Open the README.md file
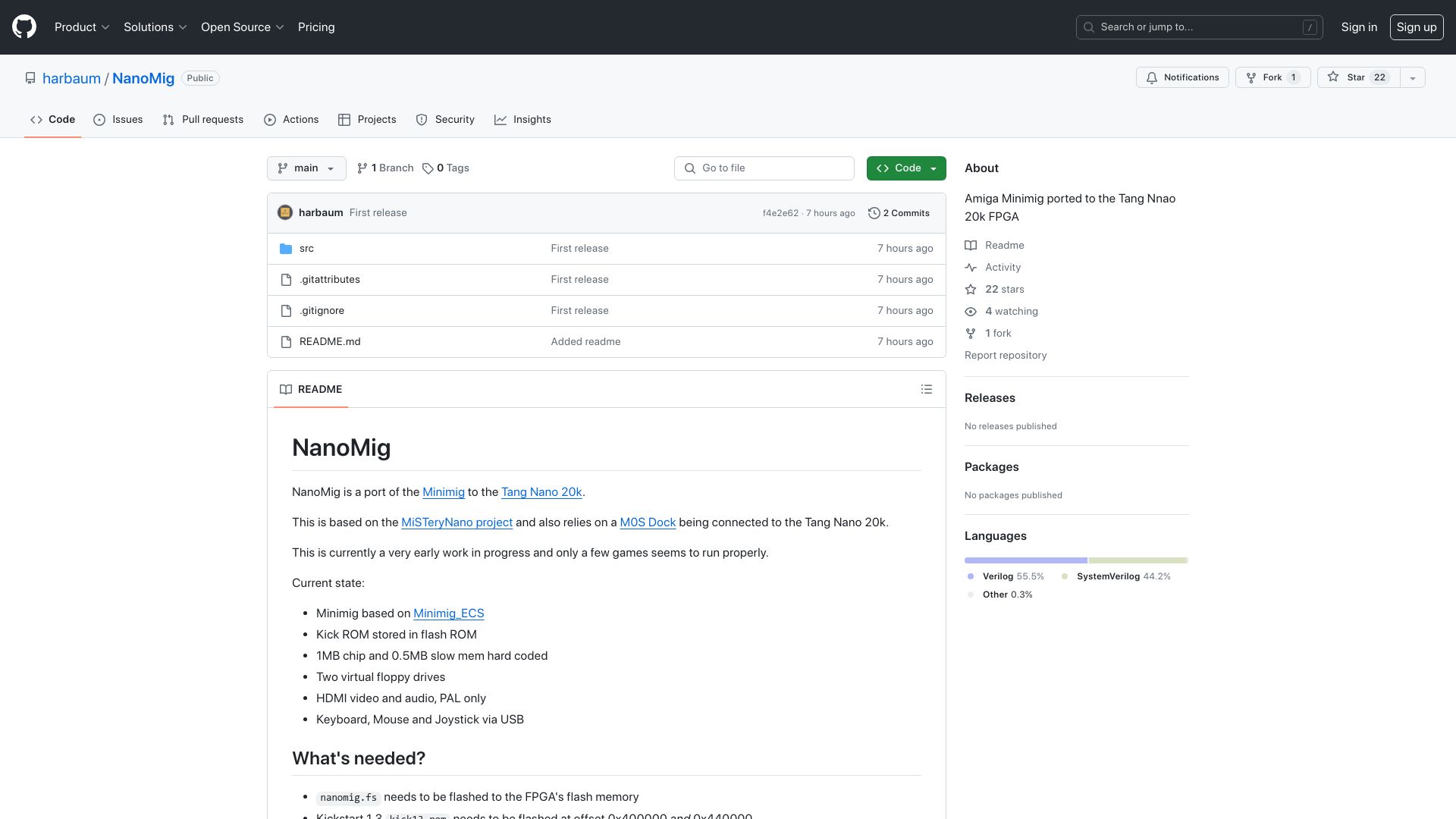This screenshot has width=1456, height=819. click(330, 342)
